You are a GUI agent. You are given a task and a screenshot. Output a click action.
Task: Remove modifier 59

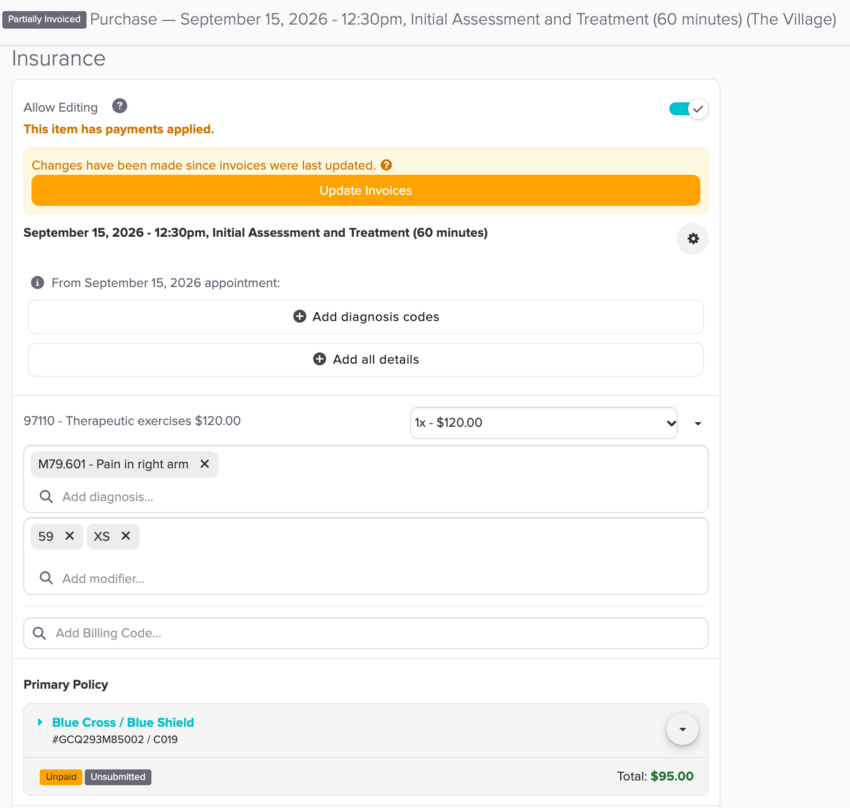pos(69,536)
